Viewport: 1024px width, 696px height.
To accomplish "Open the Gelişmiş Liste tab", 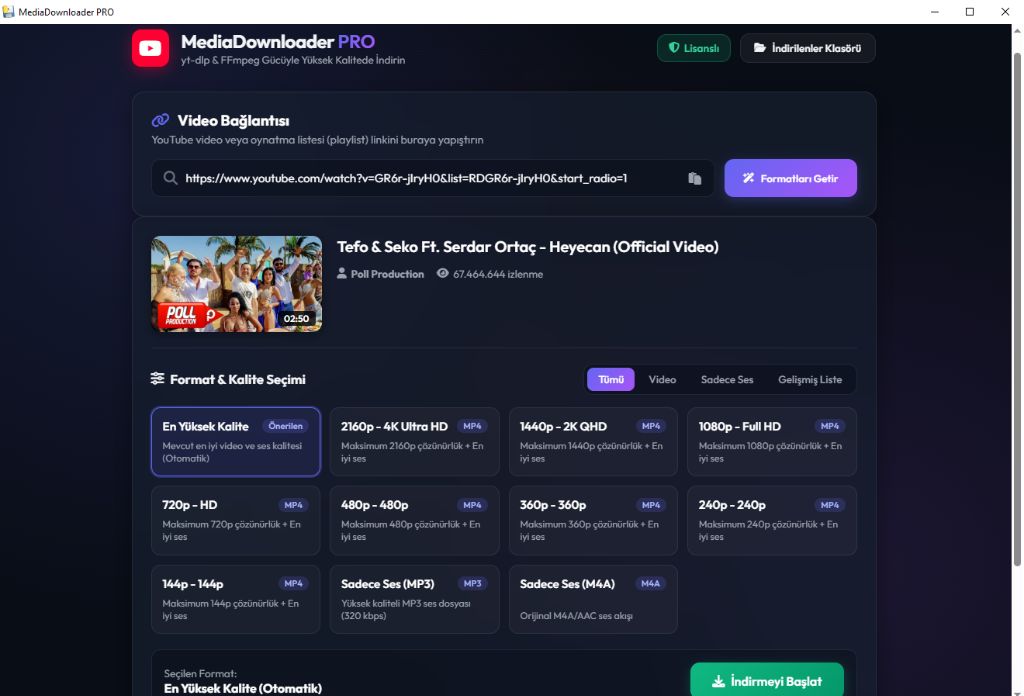I will pyautogui.click(x=810, y=379).
